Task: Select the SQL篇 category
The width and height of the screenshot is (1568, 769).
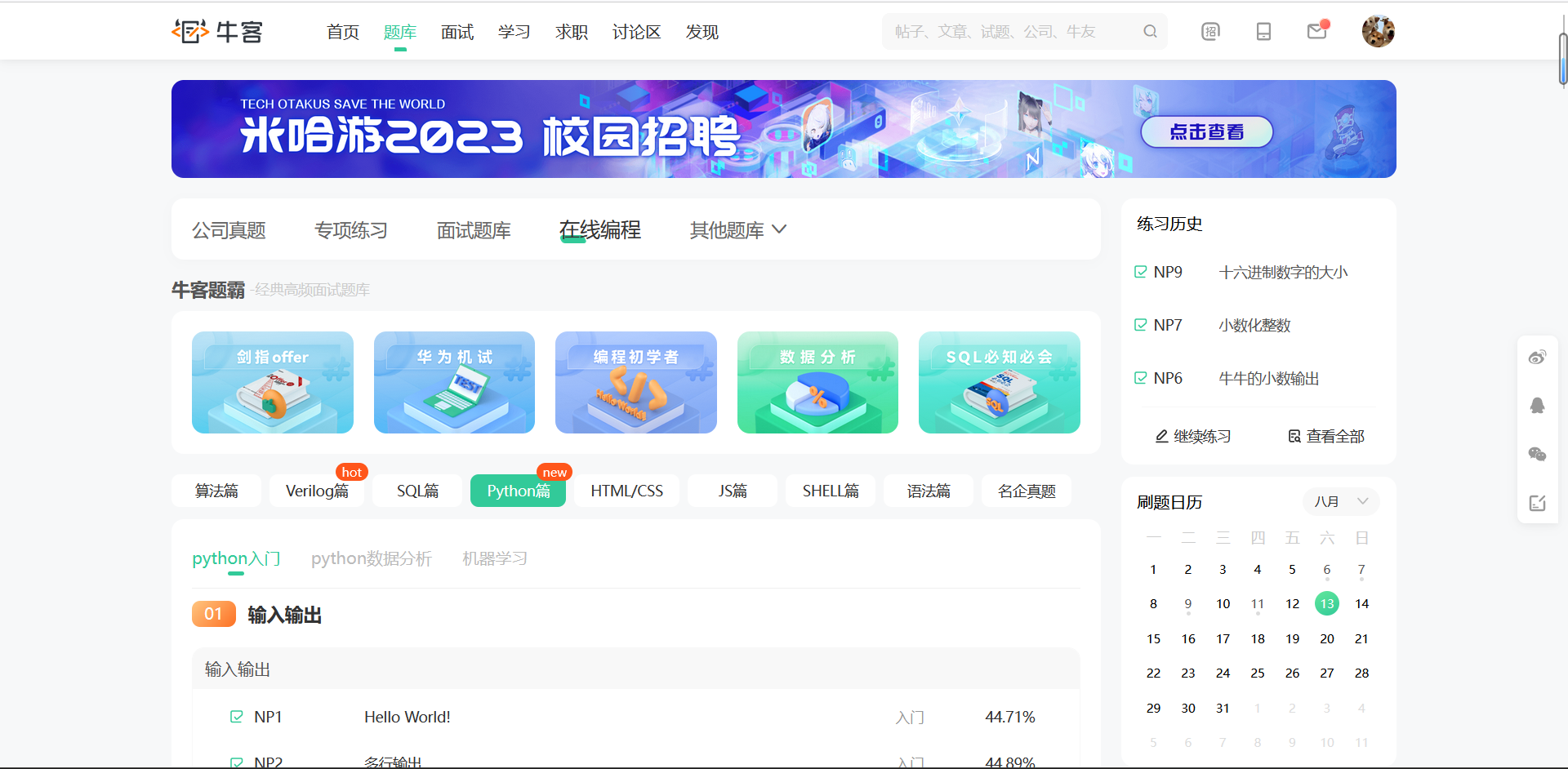Action: (x=417, y=491)
